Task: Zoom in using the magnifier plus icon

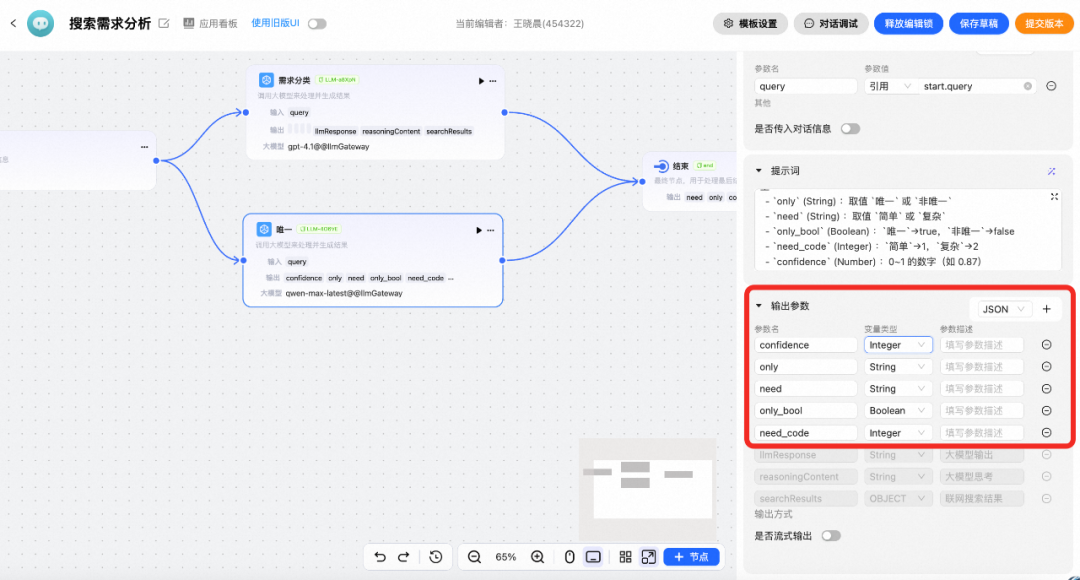Action: (x=536, y=557)
